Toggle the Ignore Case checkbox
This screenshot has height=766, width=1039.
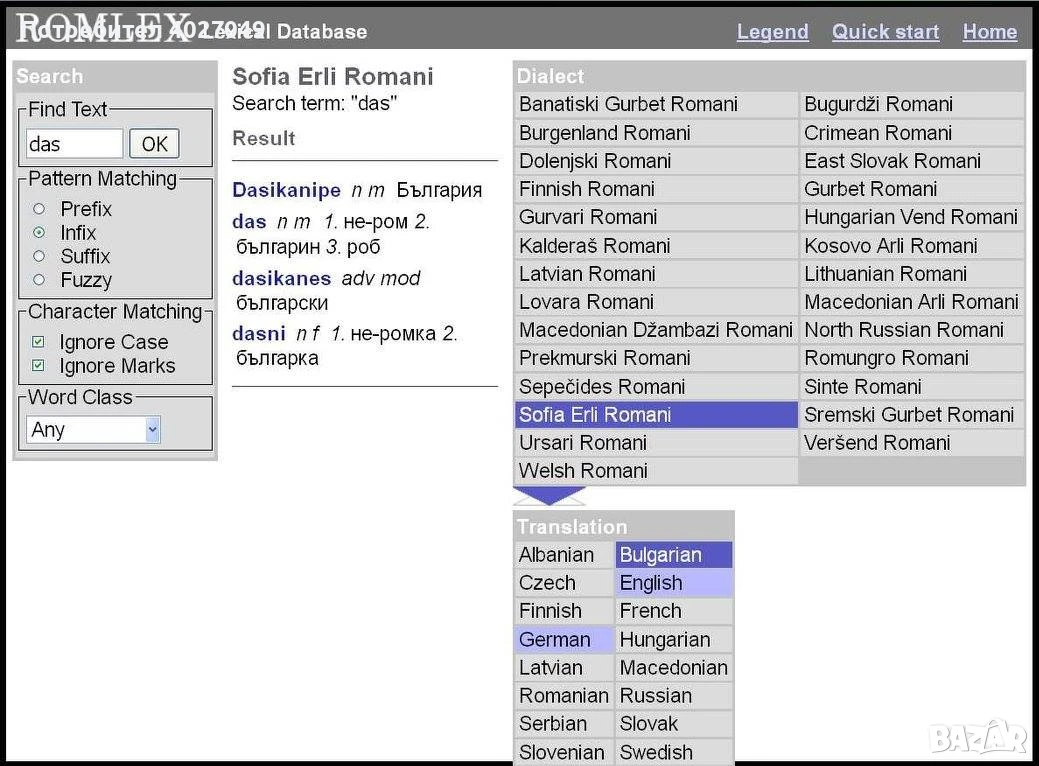pyautogui.click(x=38, y=342)
